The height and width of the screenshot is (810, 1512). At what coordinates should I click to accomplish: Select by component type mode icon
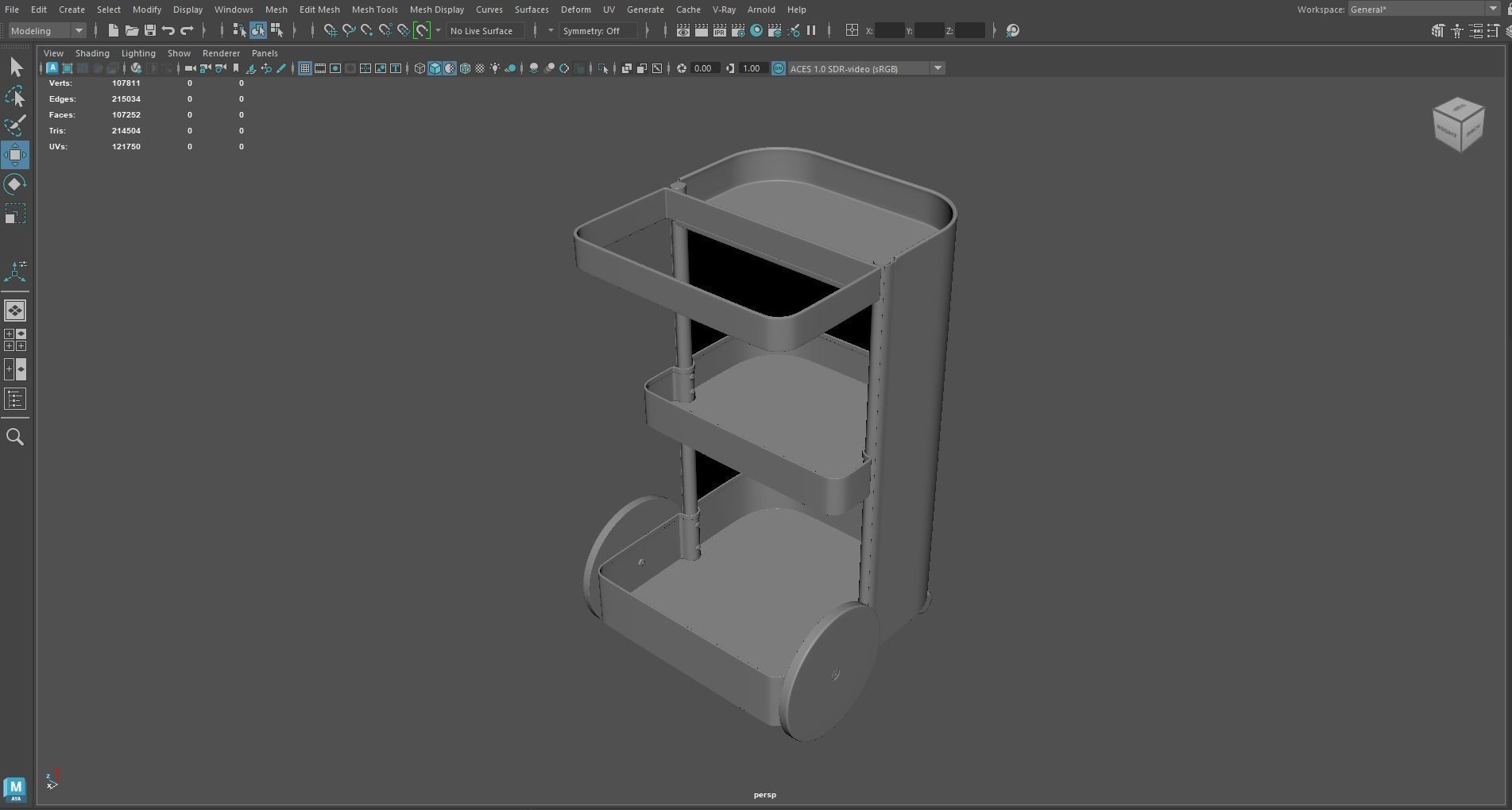[x=276, y=30]
